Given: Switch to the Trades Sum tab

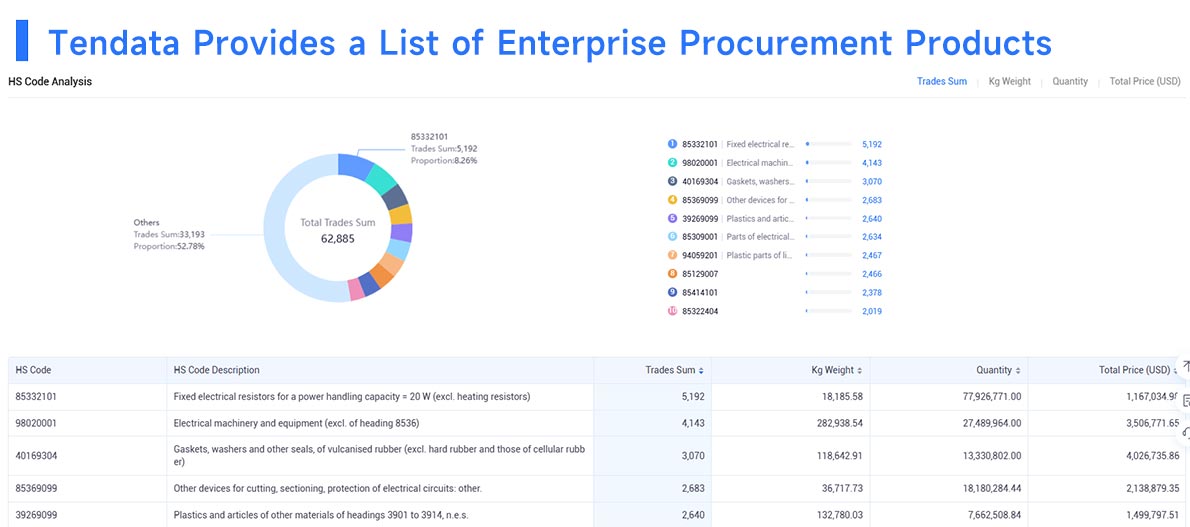Looking at the screenshot, I should [x=941, y=81].
